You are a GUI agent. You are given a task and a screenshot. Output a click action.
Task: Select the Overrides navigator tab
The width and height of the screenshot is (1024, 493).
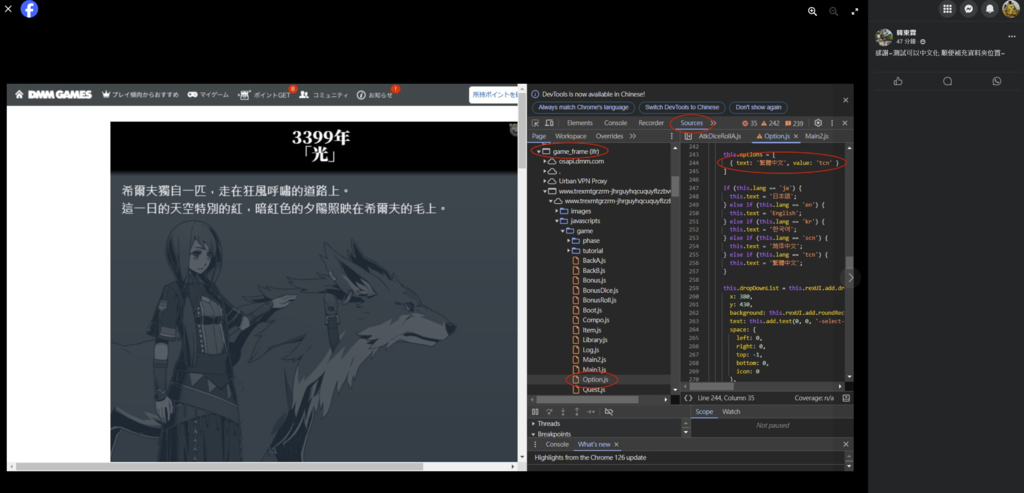pos(609,136)
